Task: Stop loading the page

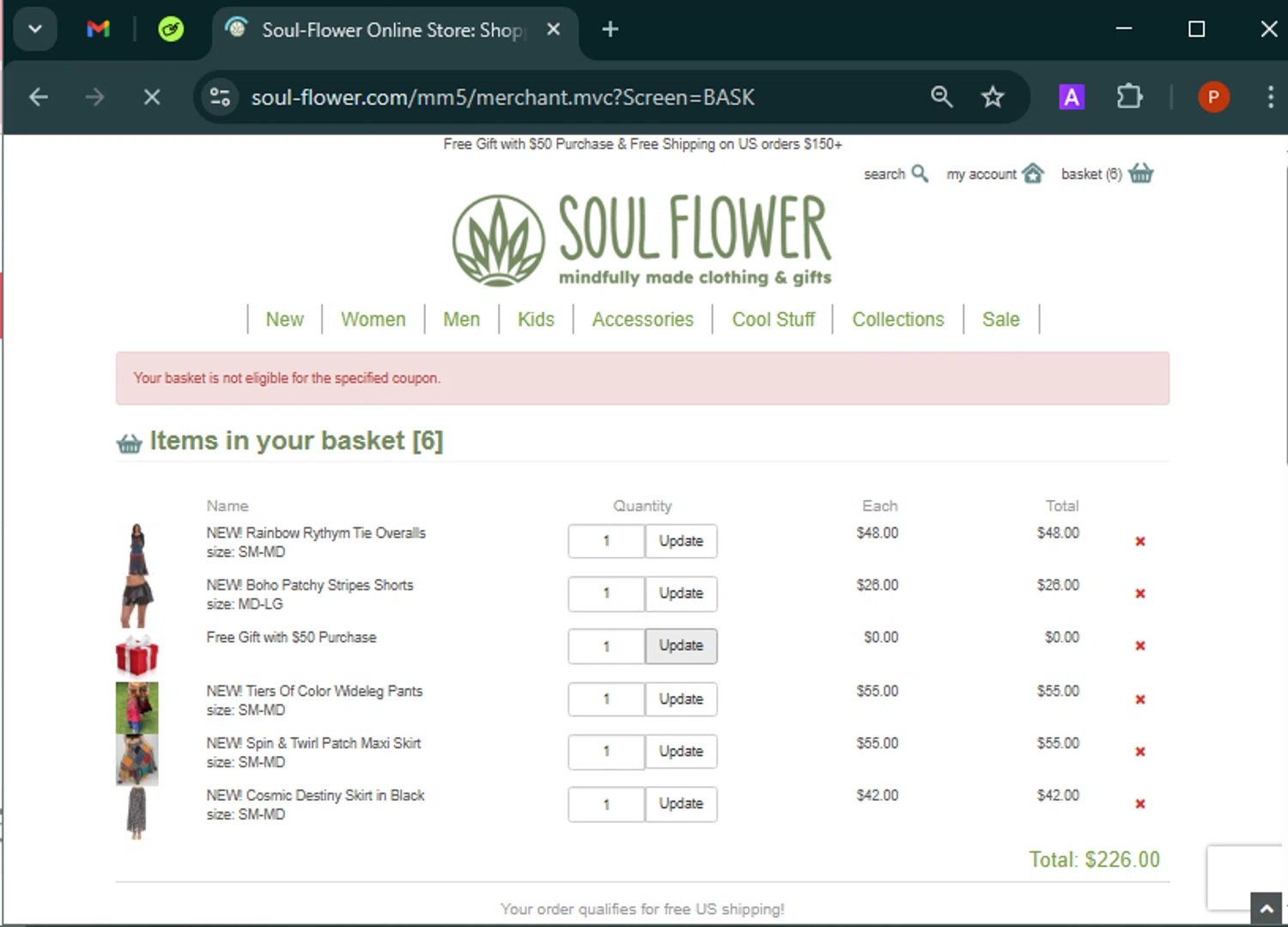Action: 152,97
